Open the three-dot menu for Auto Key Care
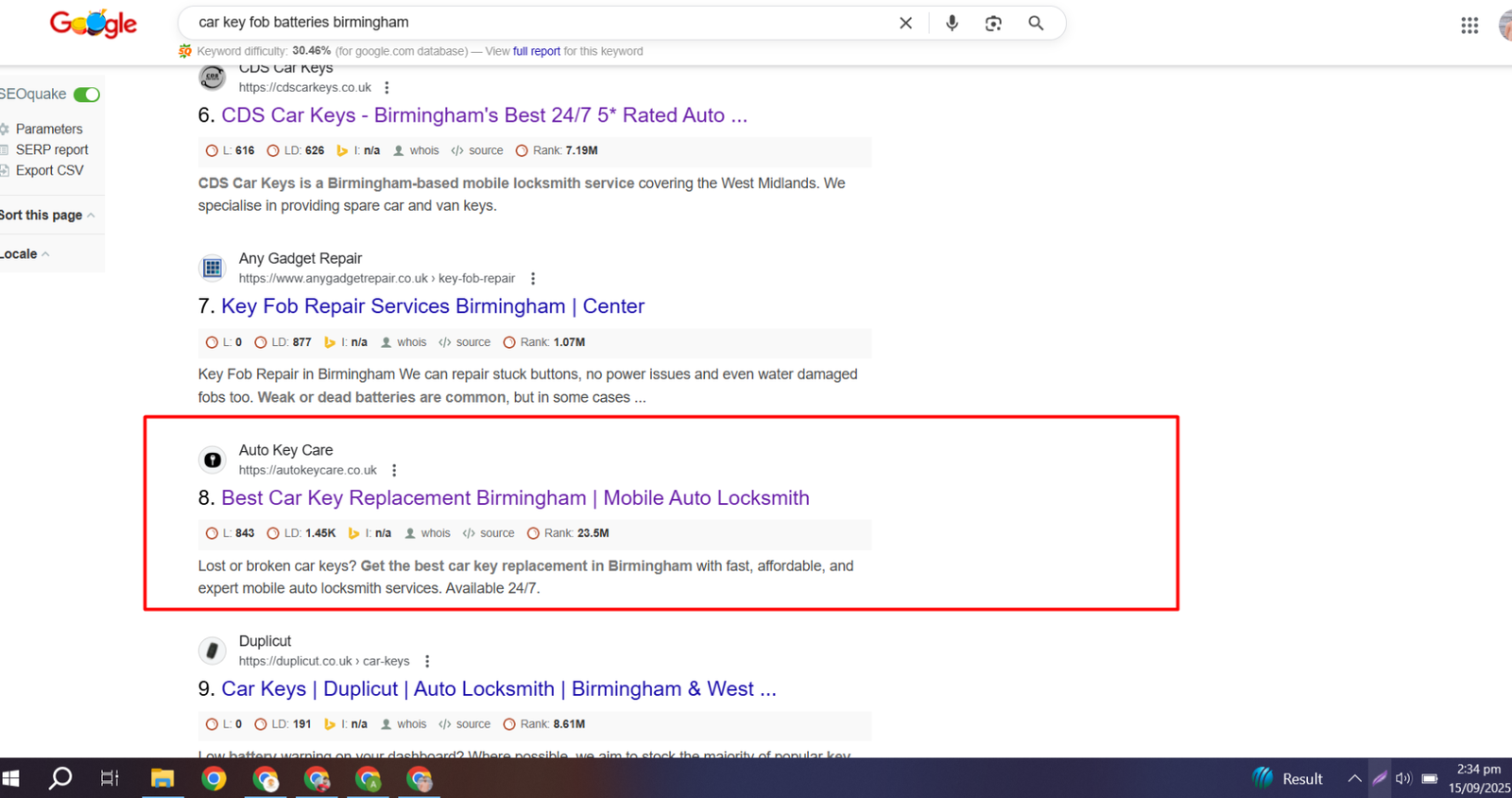This screenshot has height=798, width=1512. coord(394,470)
